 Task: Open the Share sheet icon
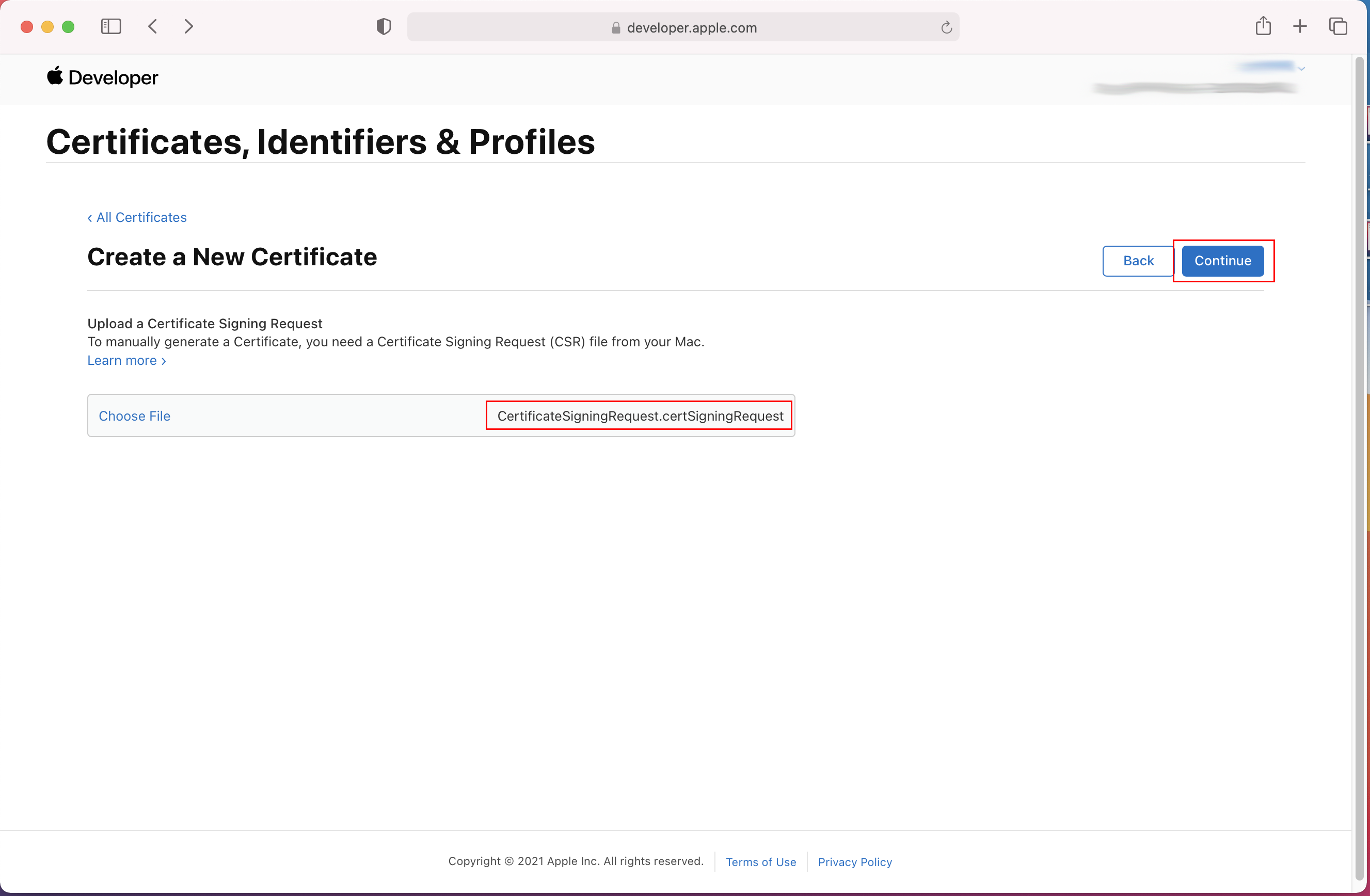coord(1263,26)
